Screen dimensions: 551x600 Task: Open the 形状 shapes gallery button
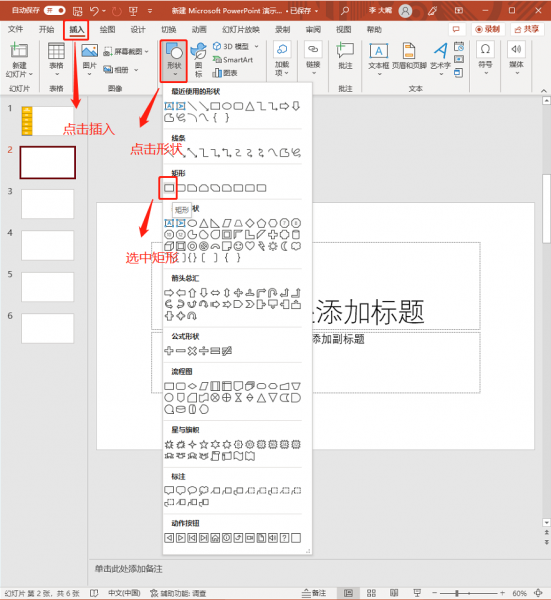[174, 60]
